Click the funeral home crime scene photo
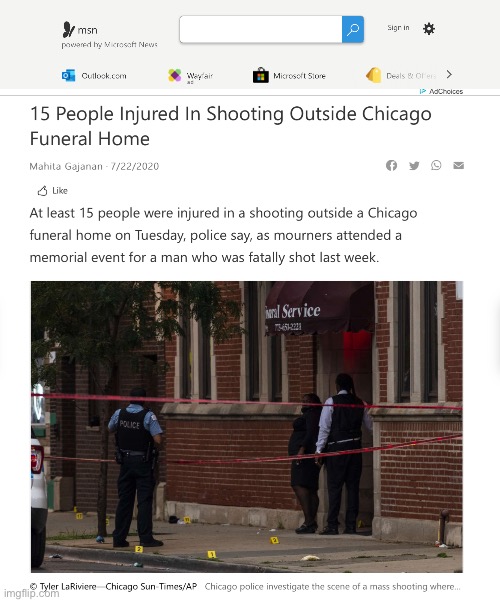The height and width of the screenshot is (602, 500). 247,427
